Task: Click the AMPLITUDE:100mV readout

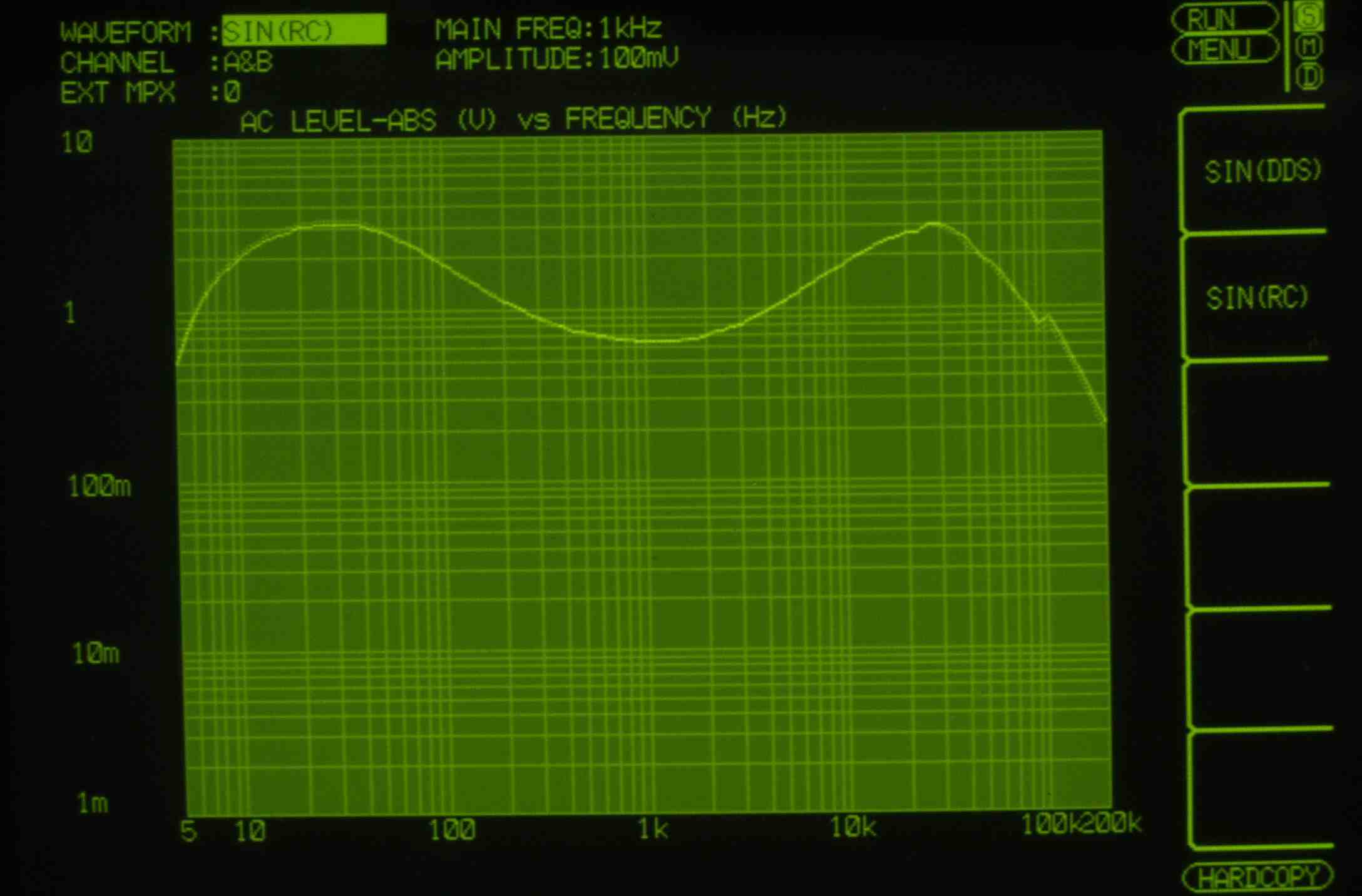Action: pyautogui.click(x=557, y=59)
